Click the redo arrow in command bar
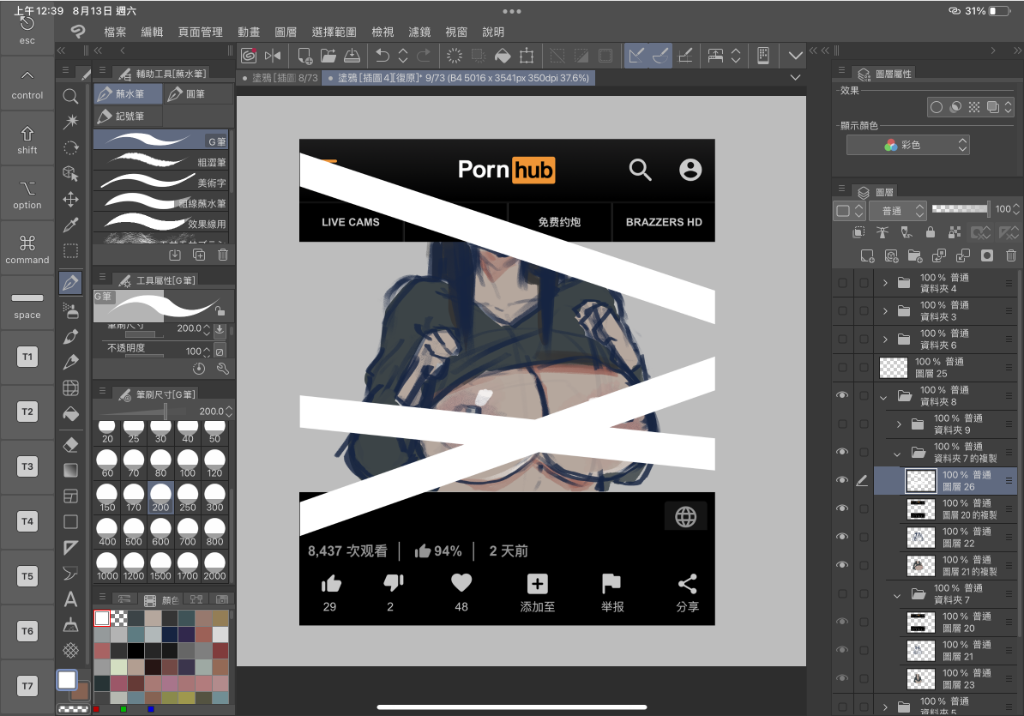The width and height of the screenshot is (1024, 716). click(x=424, y=56)
